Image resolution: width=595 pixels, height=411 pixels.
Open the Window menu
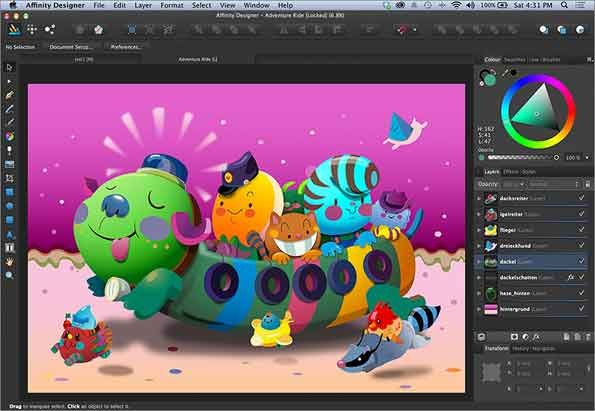(256, 5)
